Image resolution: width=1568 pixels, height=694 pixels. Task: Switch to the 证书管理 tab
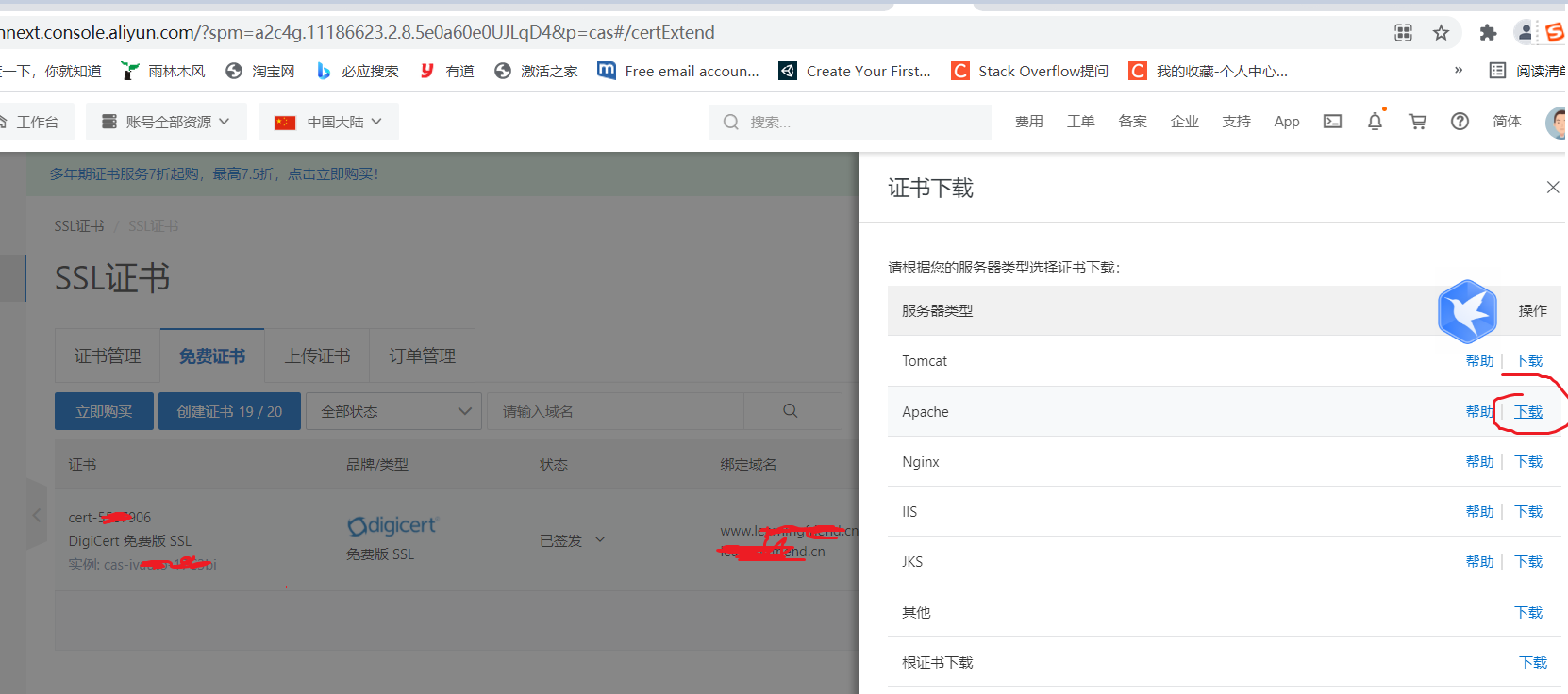coord(108,355)
